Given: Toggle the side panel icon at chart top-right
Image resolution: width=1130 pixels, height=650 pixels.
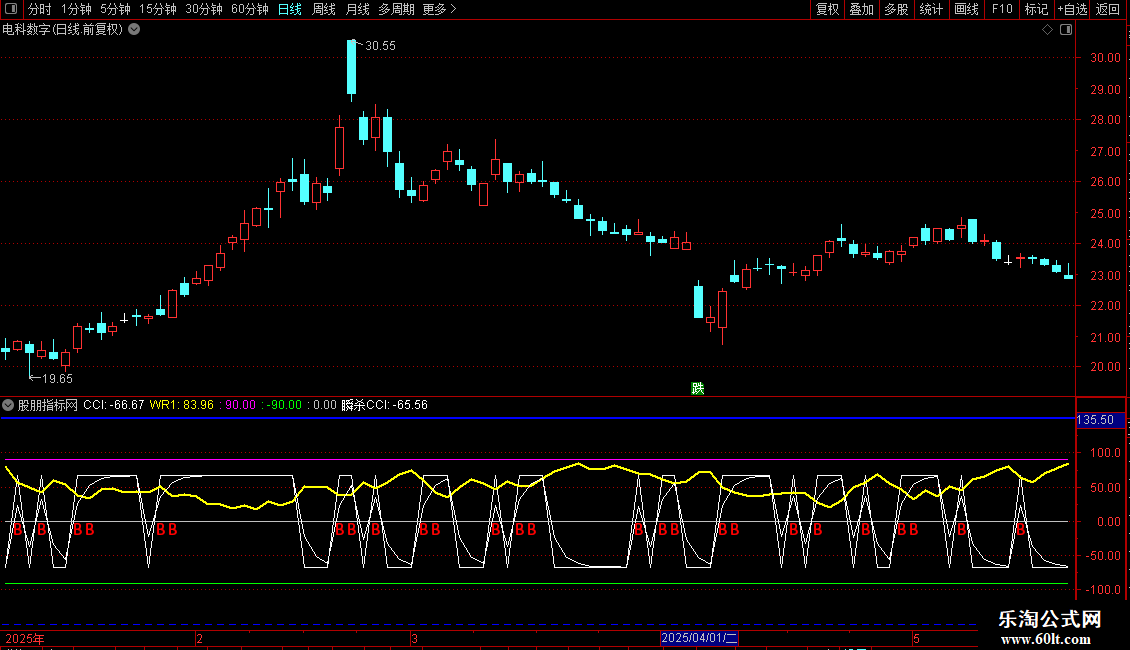Looking at the screenshot, I should point(1066,30).
